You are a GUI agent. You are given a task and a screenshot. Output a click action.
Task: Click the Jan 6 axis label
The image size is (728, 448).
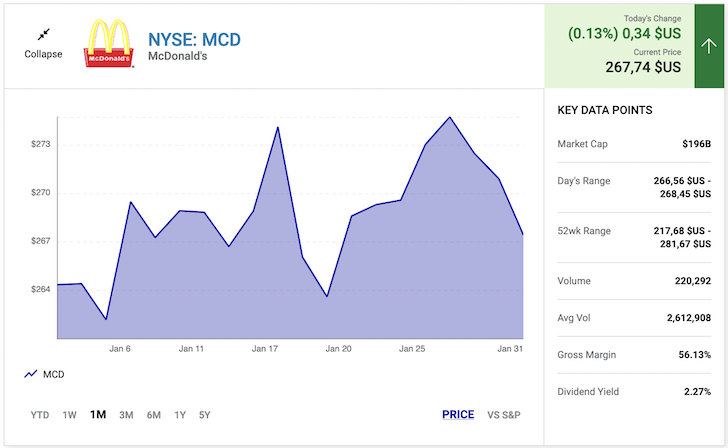pyautogui.click(x=120, y=349)
